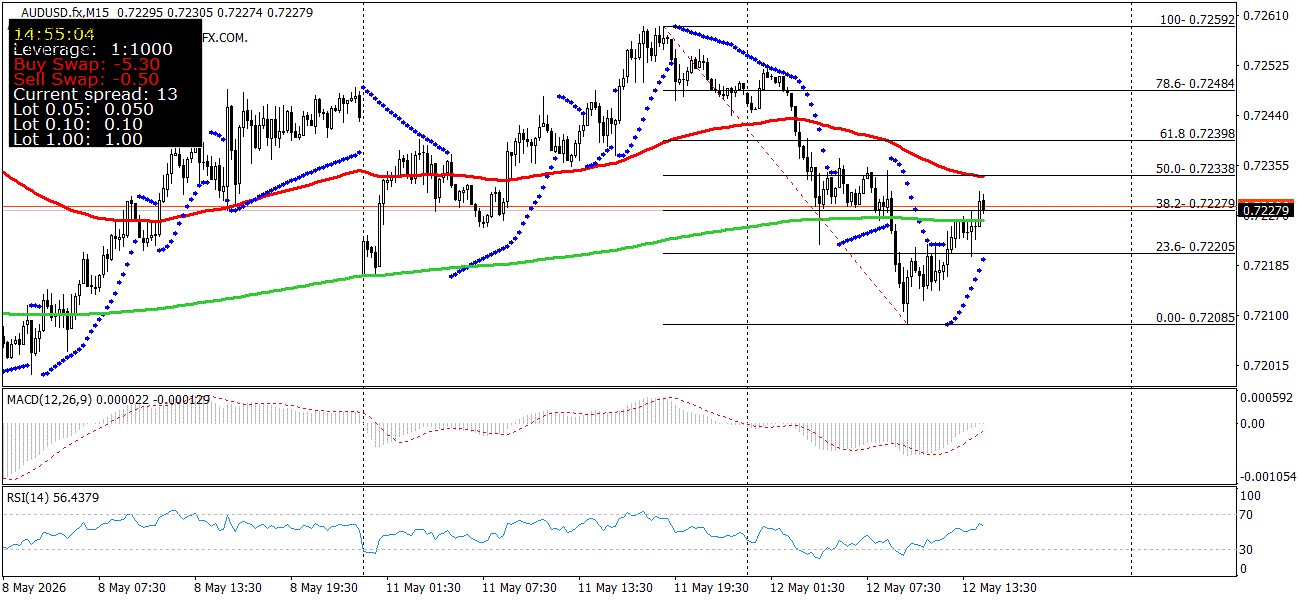1300x600 pixels.
Task: Click the 0.000592 MACD scale value
Action: (1268, 398)
